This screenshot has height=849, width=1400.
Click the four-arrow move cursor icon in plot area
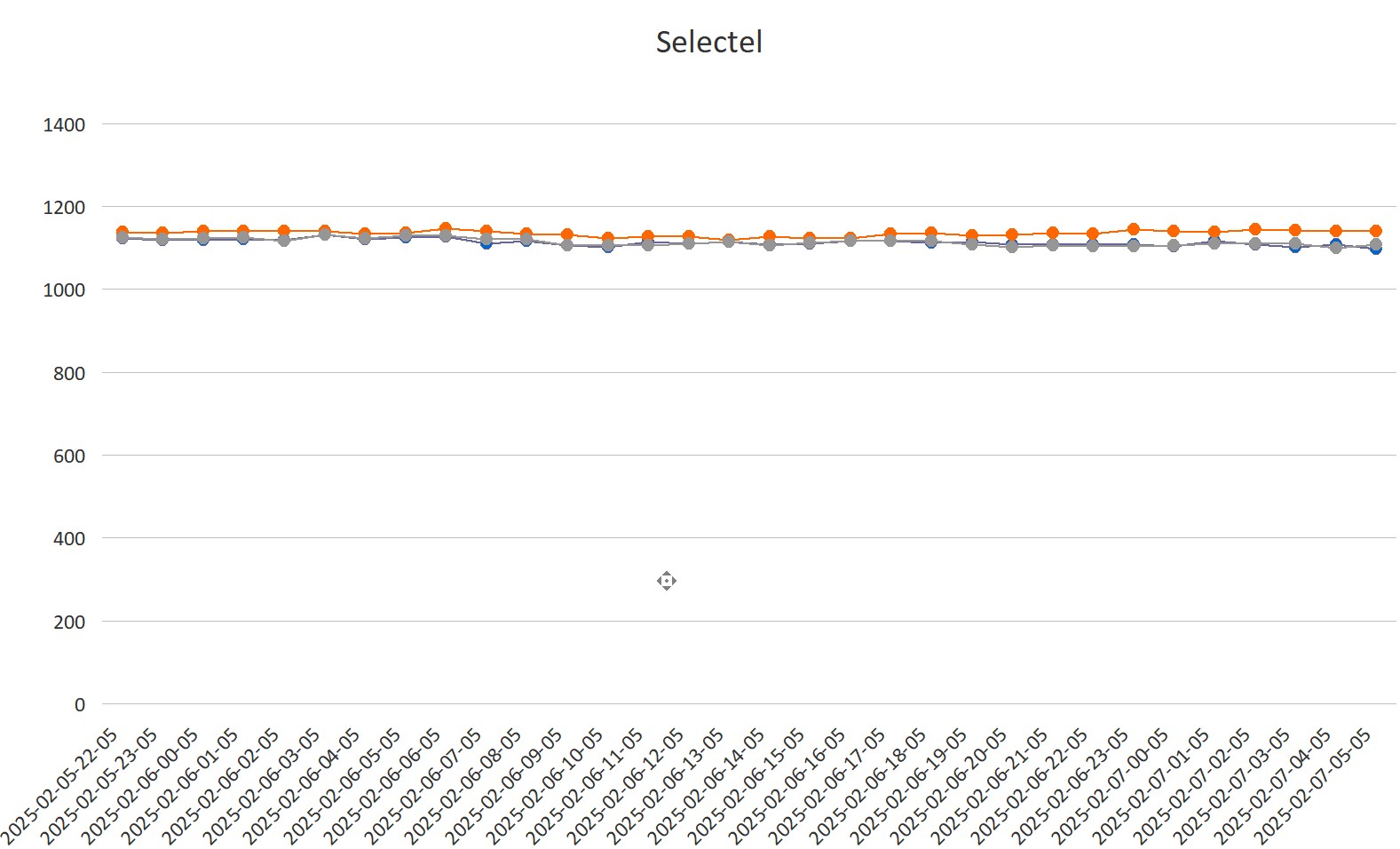(667, 581)
